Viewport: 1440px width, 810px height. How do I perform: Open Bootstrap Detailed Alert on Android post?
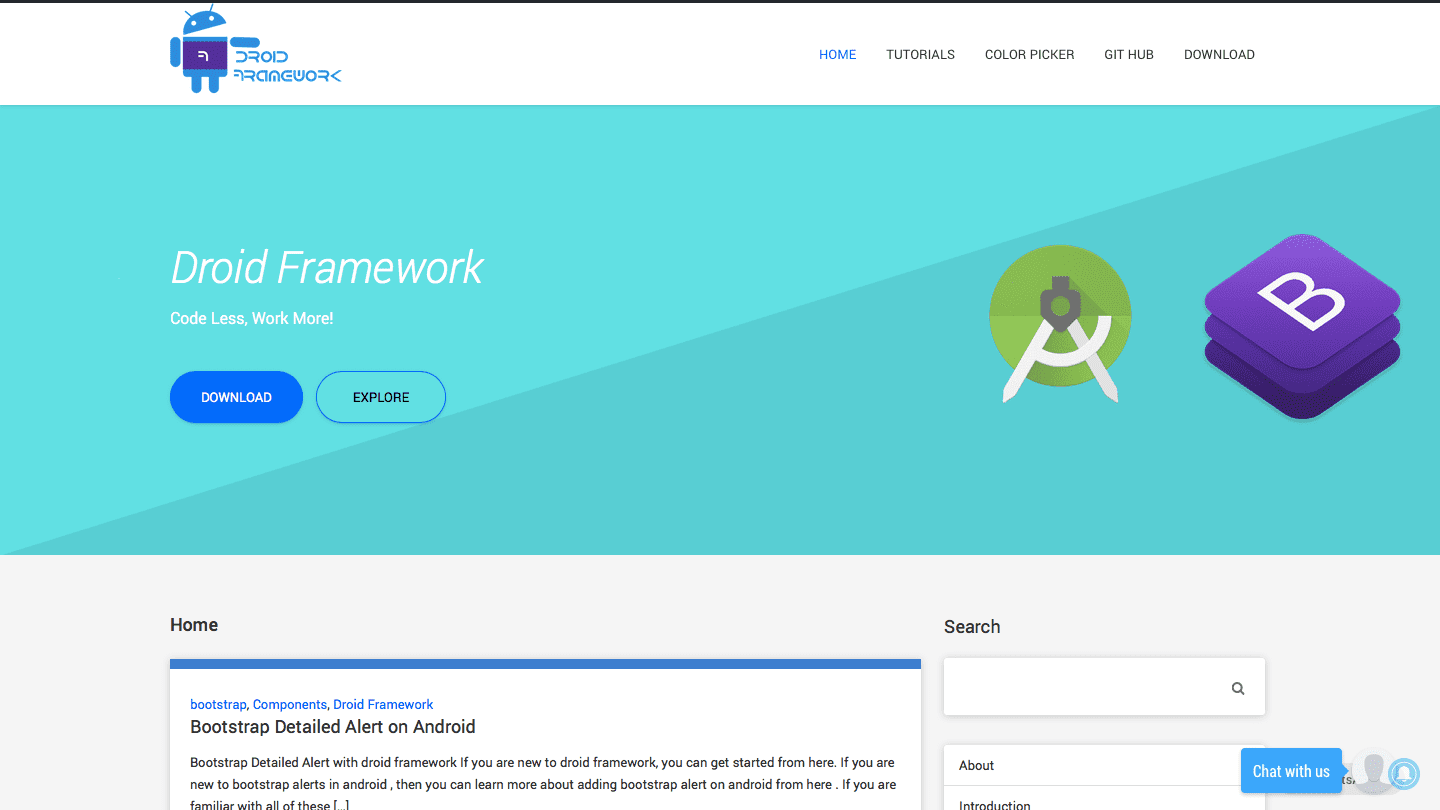pos(333,727)
